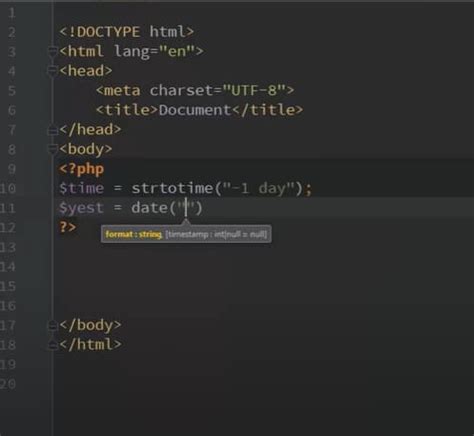This screenshot has width=474, height=436.
Task: Click the DOCTYPE html declaration text
Action: coord(127,32)
